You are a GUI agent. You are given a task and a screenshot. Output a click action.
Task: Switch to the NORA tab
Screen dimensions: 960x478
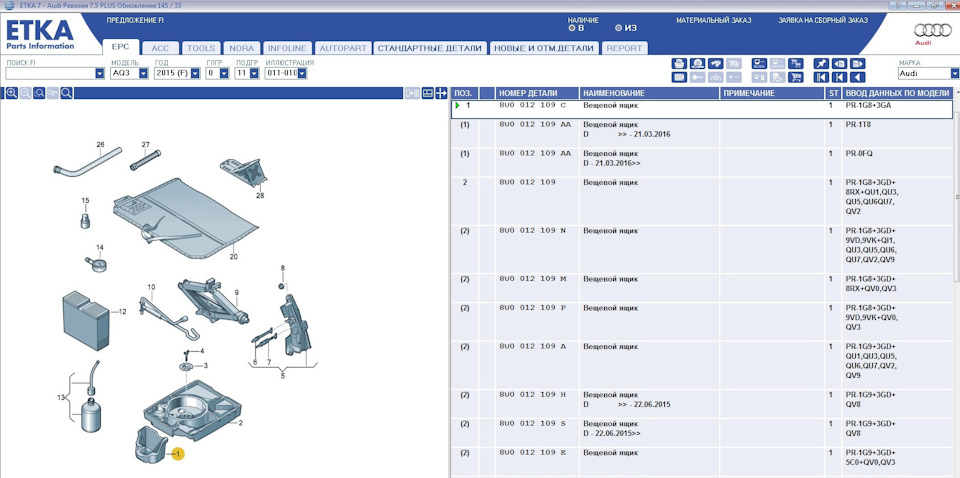pyautogui.click(x=242, y=48)
